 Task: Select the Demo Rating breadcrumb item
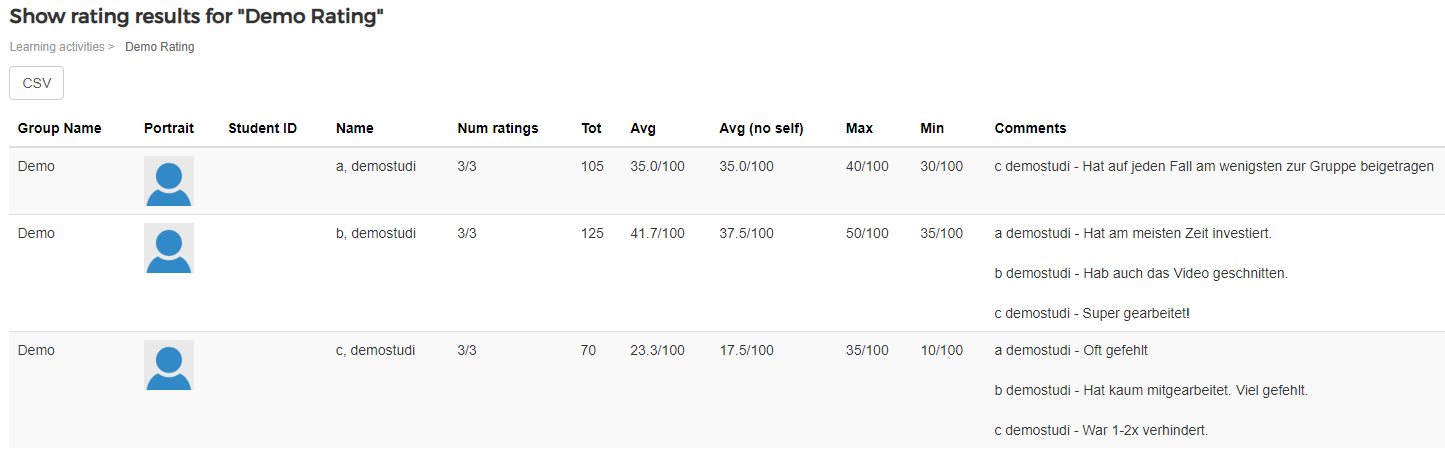pyautogui.click(x=160, y=47)
